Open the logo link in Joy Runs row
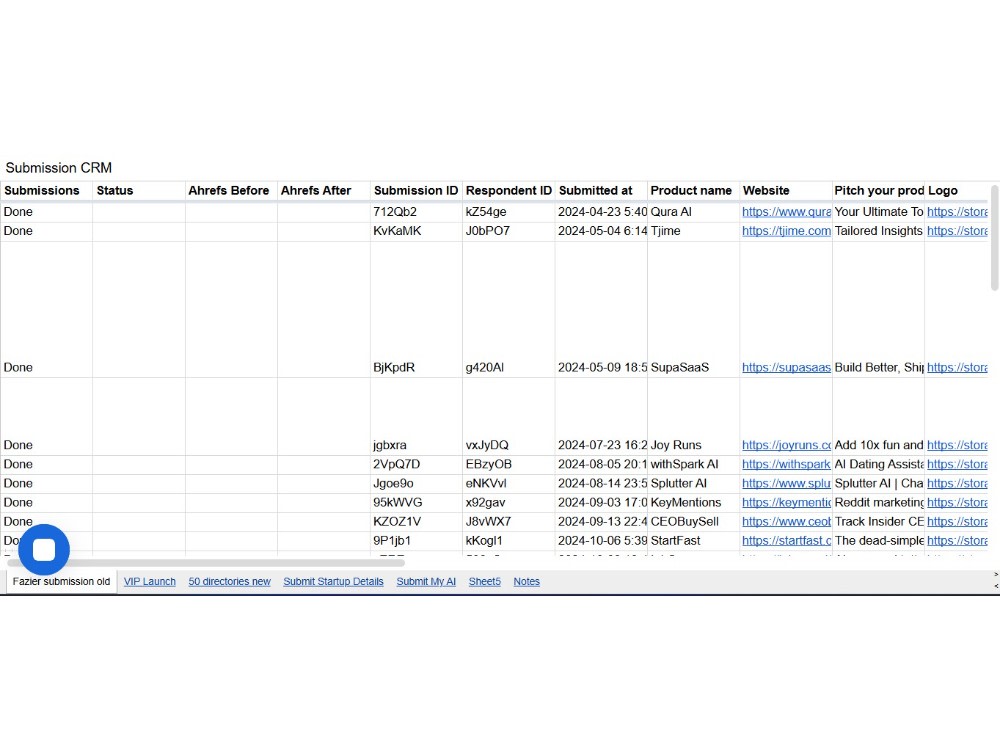 pos(957,445)
